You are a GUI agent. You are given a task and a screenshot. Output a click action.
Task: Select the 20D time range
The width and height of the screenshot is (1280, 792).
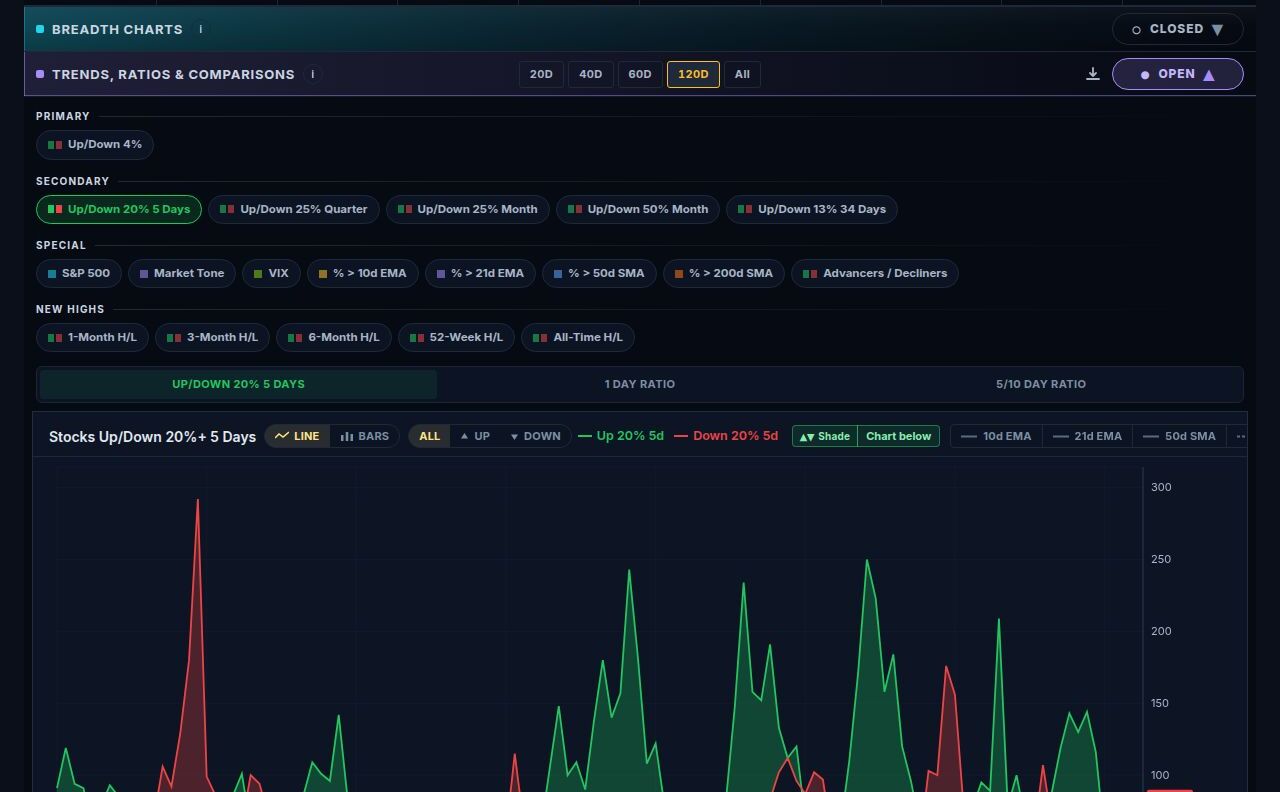(541, 74)
